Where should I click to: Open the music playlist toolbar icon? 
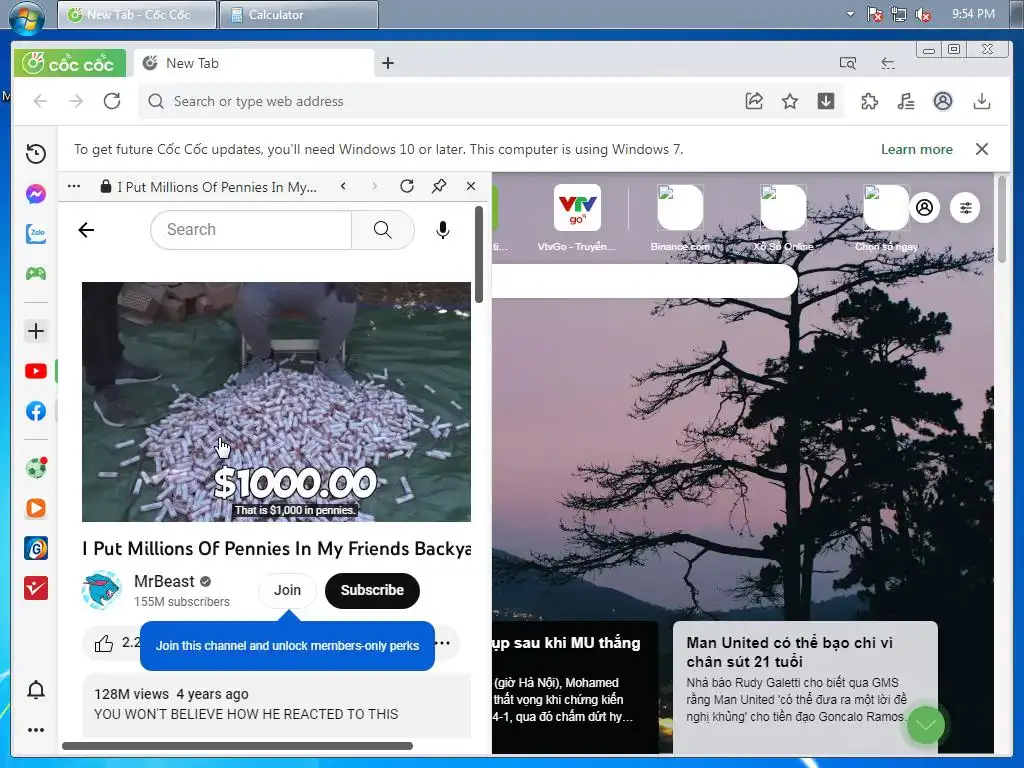906,101
